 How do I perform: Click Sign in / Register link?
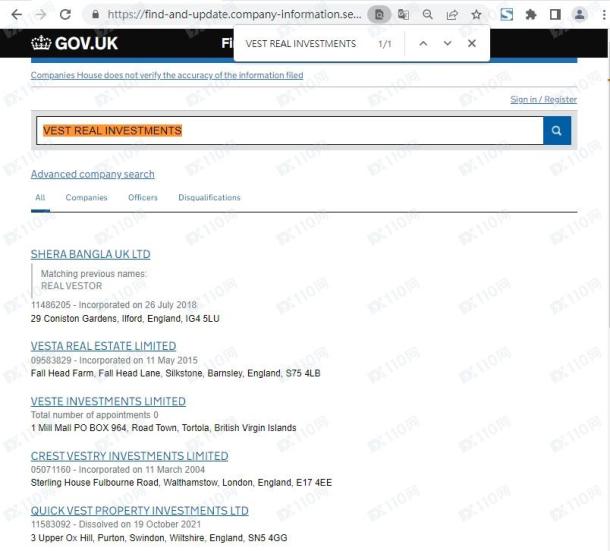(543, 100)
